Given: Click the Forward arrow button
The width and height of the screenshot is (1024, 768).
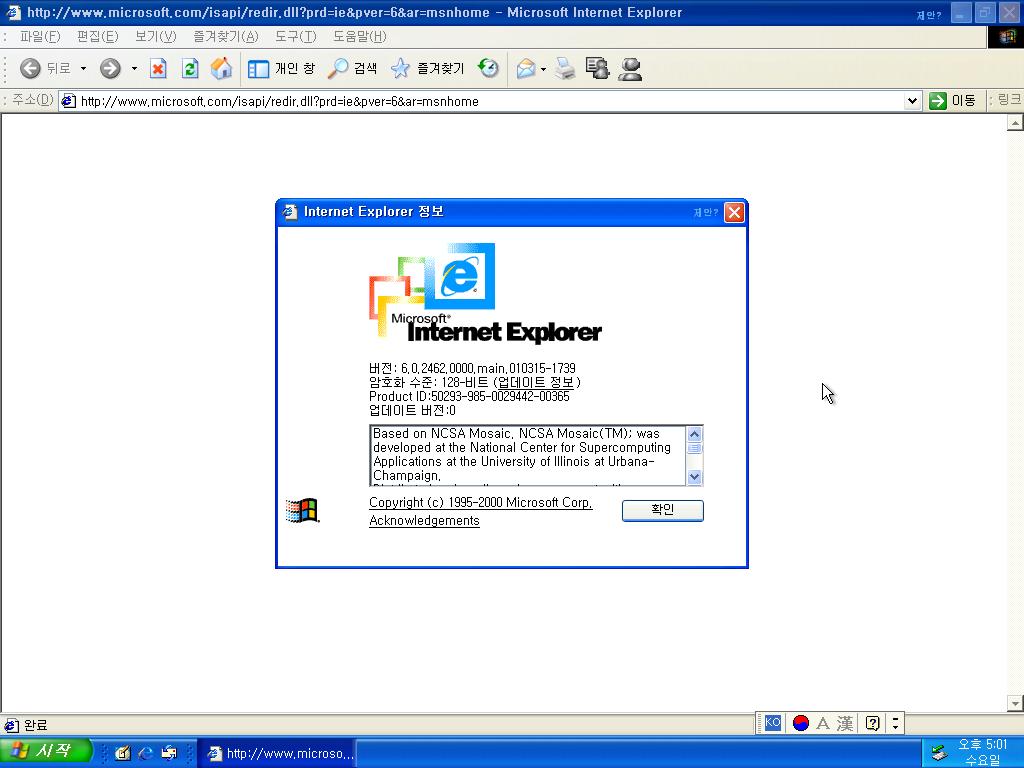Looking at the screenshot, I should (x=110, y=68).
